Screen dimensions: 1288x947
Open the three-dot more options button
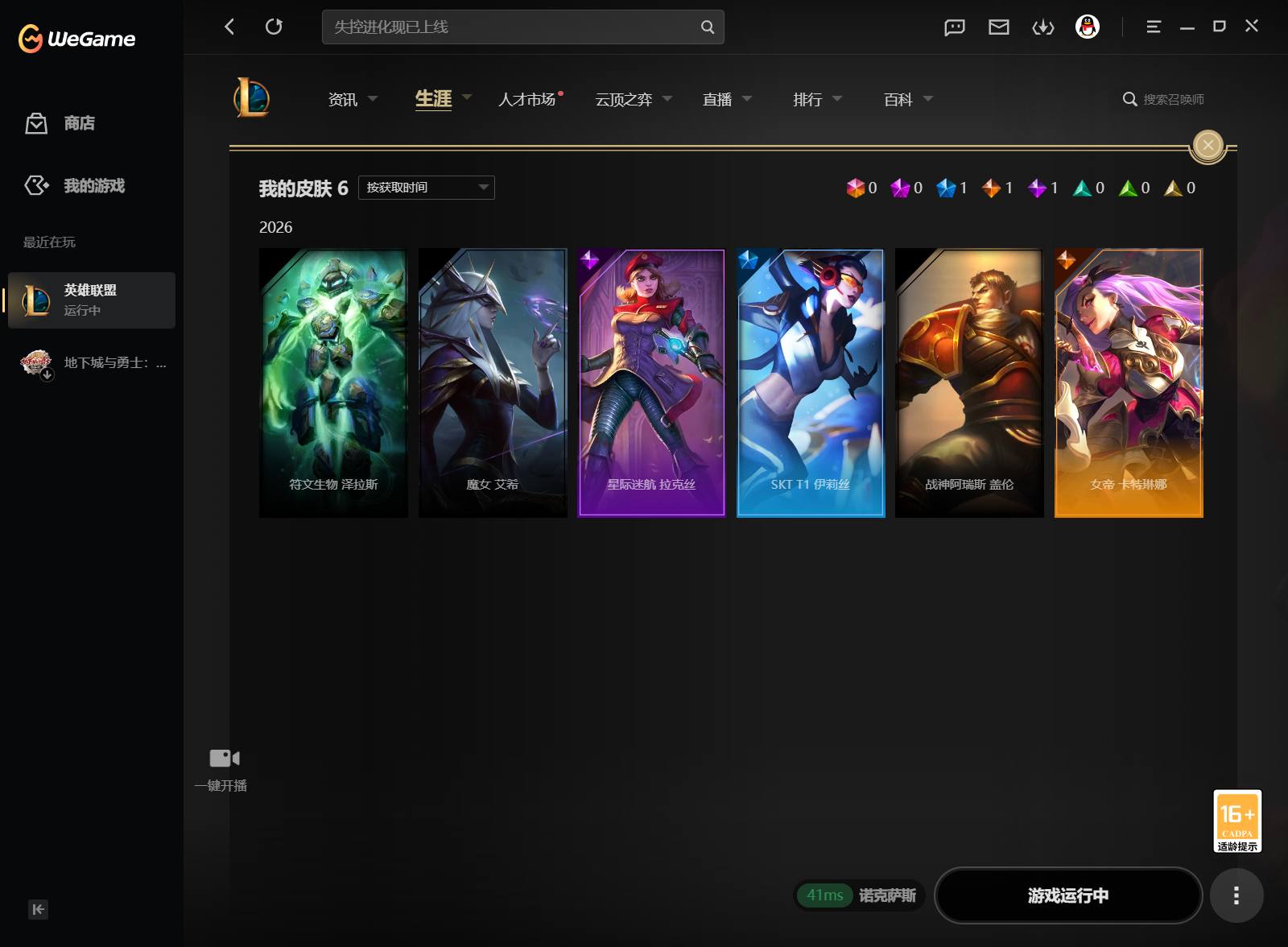click(x=1236, y=895)
